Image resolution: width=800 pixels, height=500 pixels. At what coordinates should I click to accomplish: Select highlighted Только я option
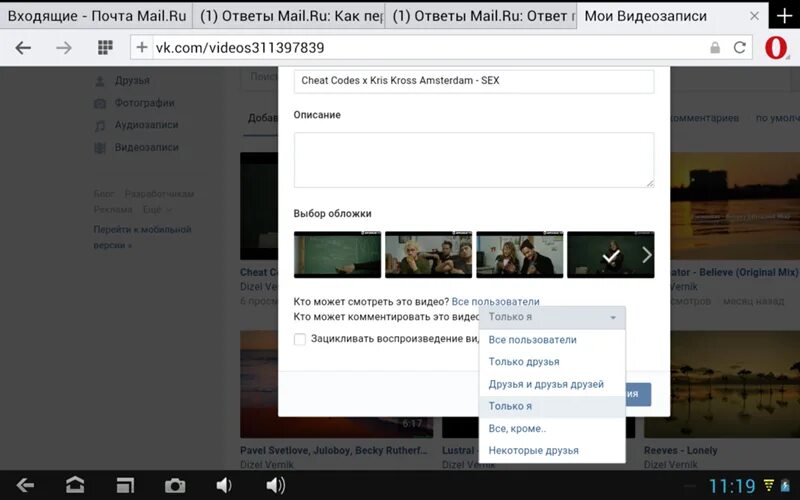552,406
